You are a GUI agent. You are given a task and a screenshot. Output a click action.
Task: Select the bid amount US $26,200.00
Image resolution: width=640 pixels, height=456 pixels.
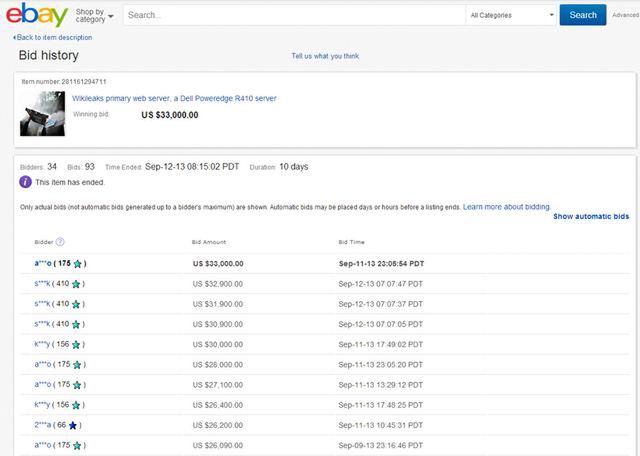pos(218,425)
